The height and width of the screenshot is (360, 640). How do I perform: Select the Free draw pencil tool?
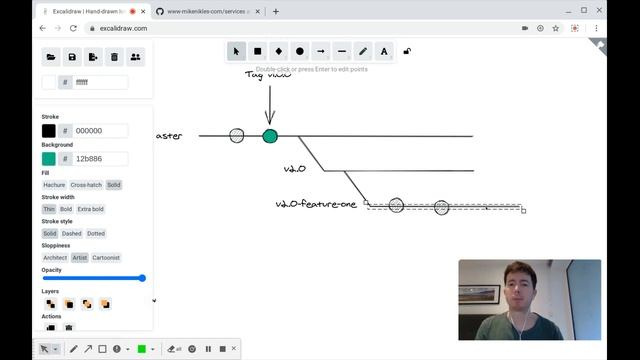pos(363,51)
